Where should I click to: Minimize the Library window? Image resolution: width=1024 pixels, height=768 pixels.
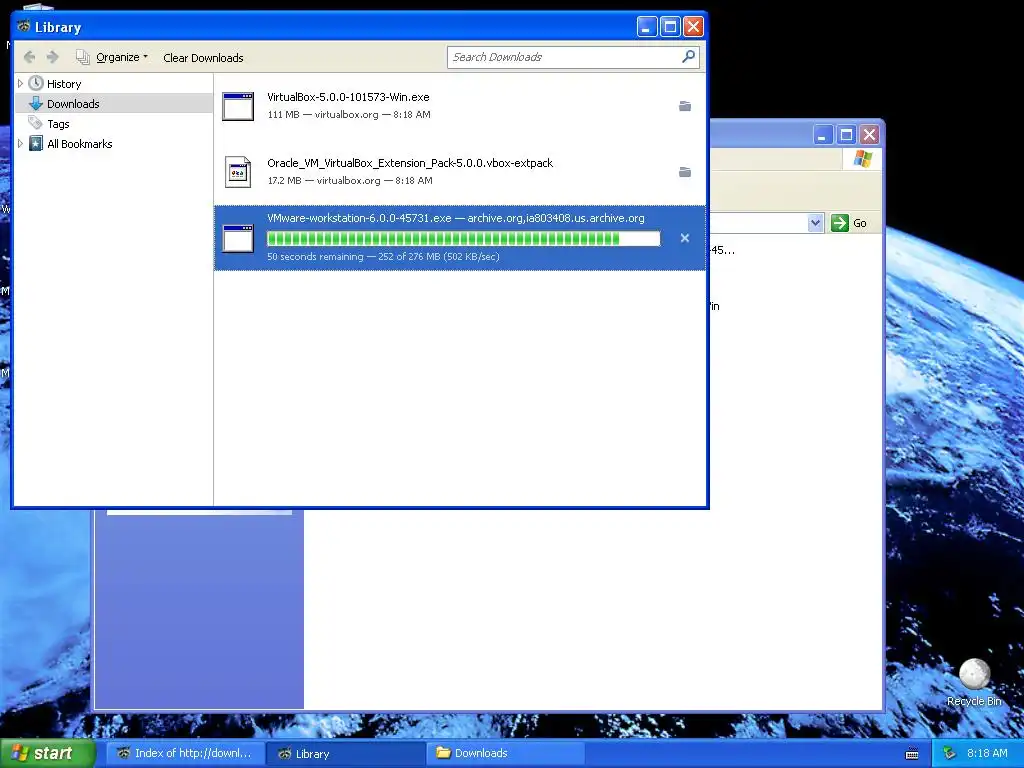pyautogui.click(x=647, y=27)
